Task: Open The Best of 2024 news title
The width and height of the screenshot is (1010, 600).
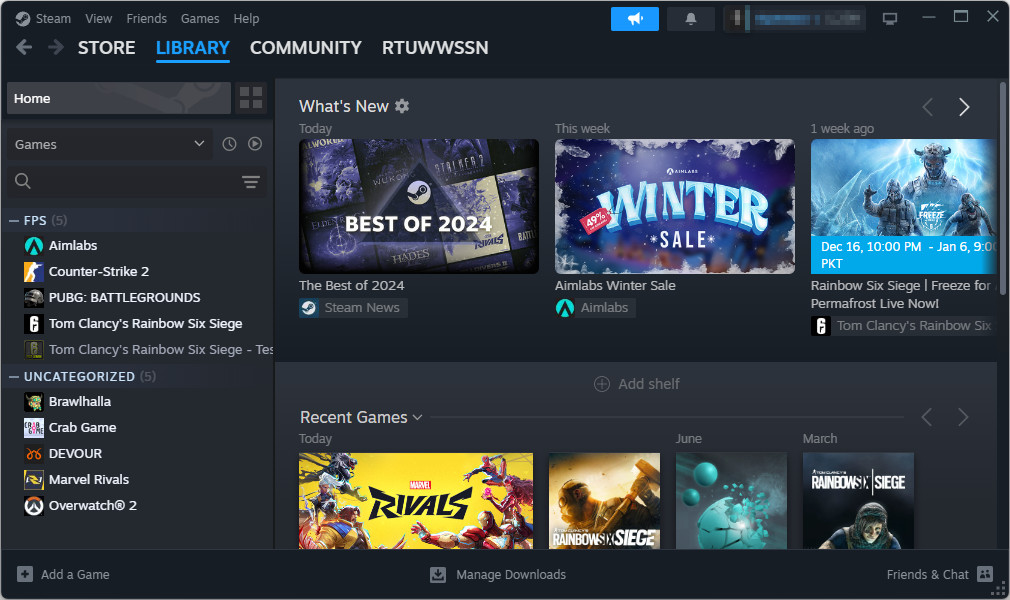Action: click(x=352, y=285)
